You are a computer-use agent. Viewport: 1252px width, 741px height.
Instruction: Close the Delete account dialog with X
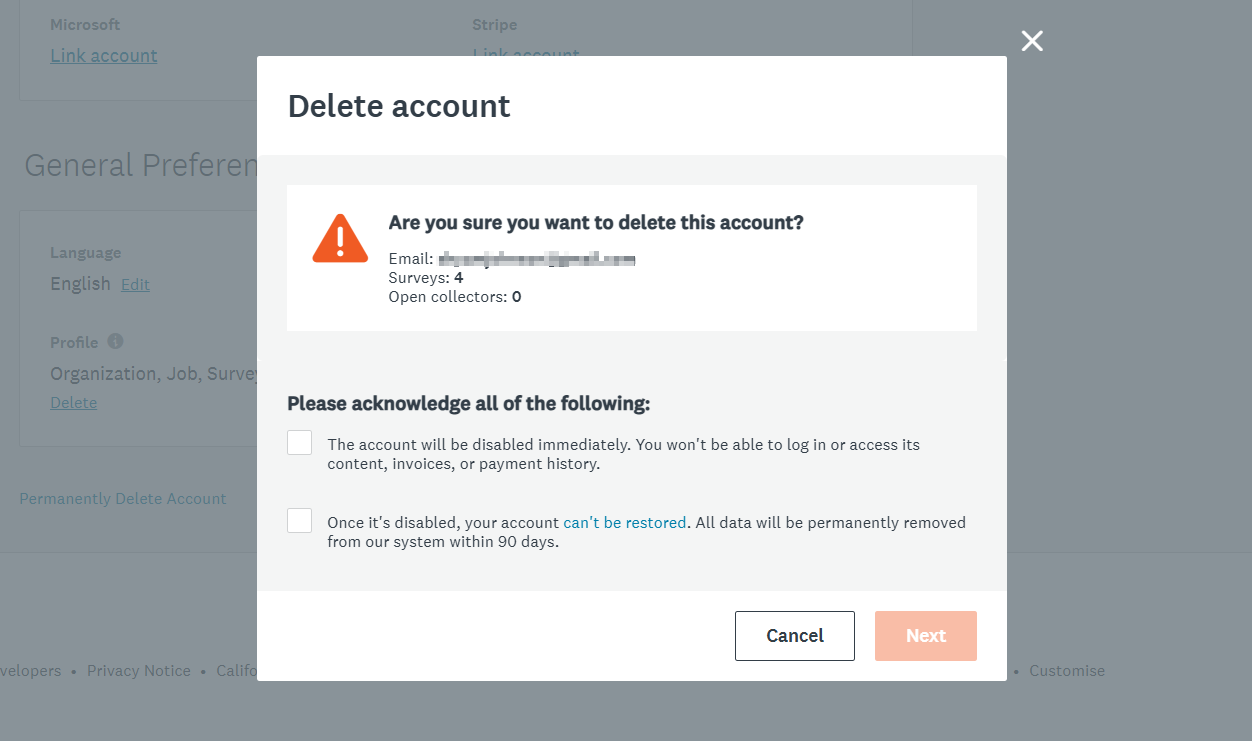tap(1032, 41)
